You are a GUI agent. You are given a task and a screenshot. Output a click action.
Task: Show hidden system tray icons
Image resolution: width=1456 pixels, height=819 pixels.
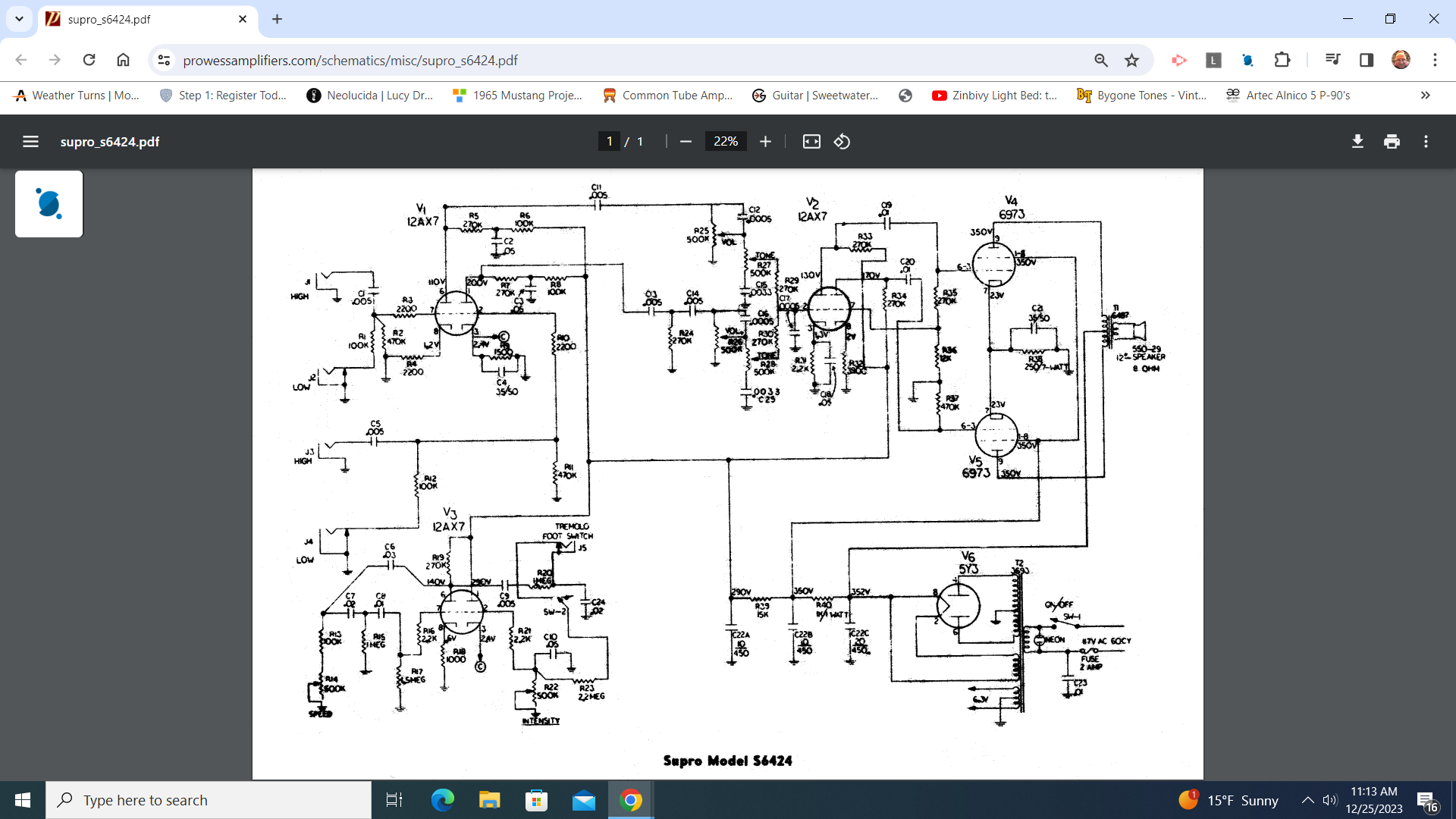click(x=1307, y=800)
